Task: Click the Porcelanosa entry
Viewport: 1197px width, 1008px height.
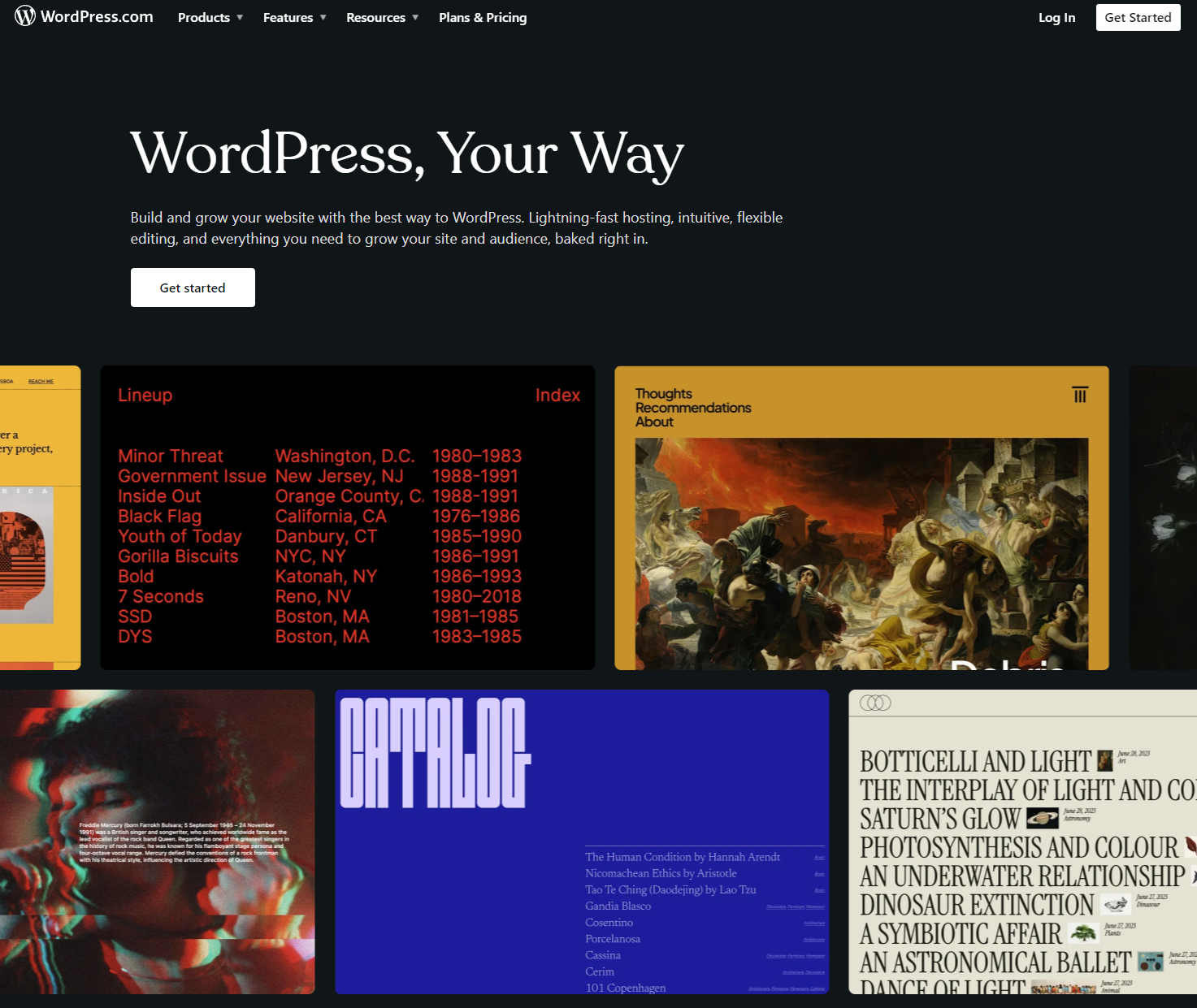Action: 613,939
